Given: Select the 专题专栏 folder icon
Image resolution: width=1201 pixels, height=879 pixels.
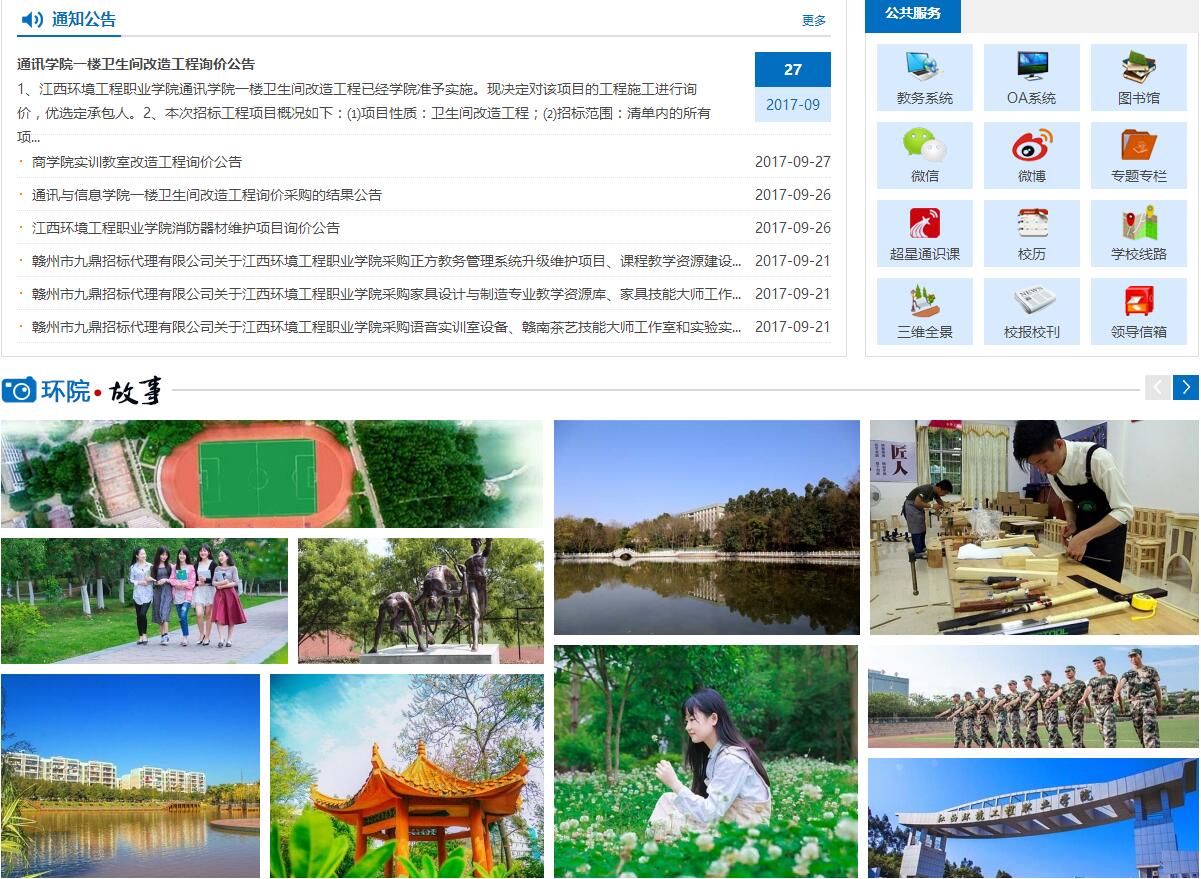Looking at the screenshot, I should [x=1138, y=146].
